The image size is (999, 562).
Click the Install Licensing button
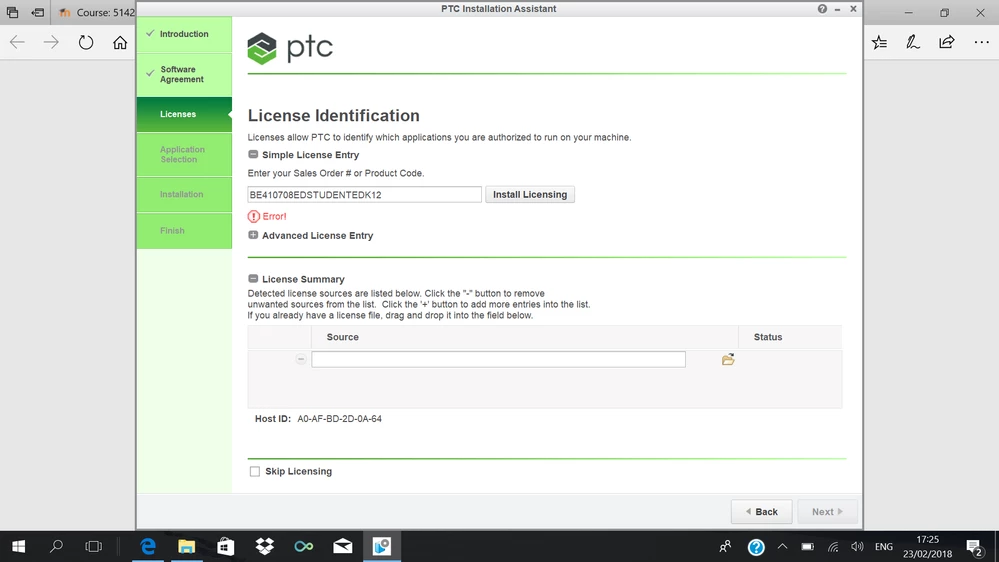coord(529,194)
